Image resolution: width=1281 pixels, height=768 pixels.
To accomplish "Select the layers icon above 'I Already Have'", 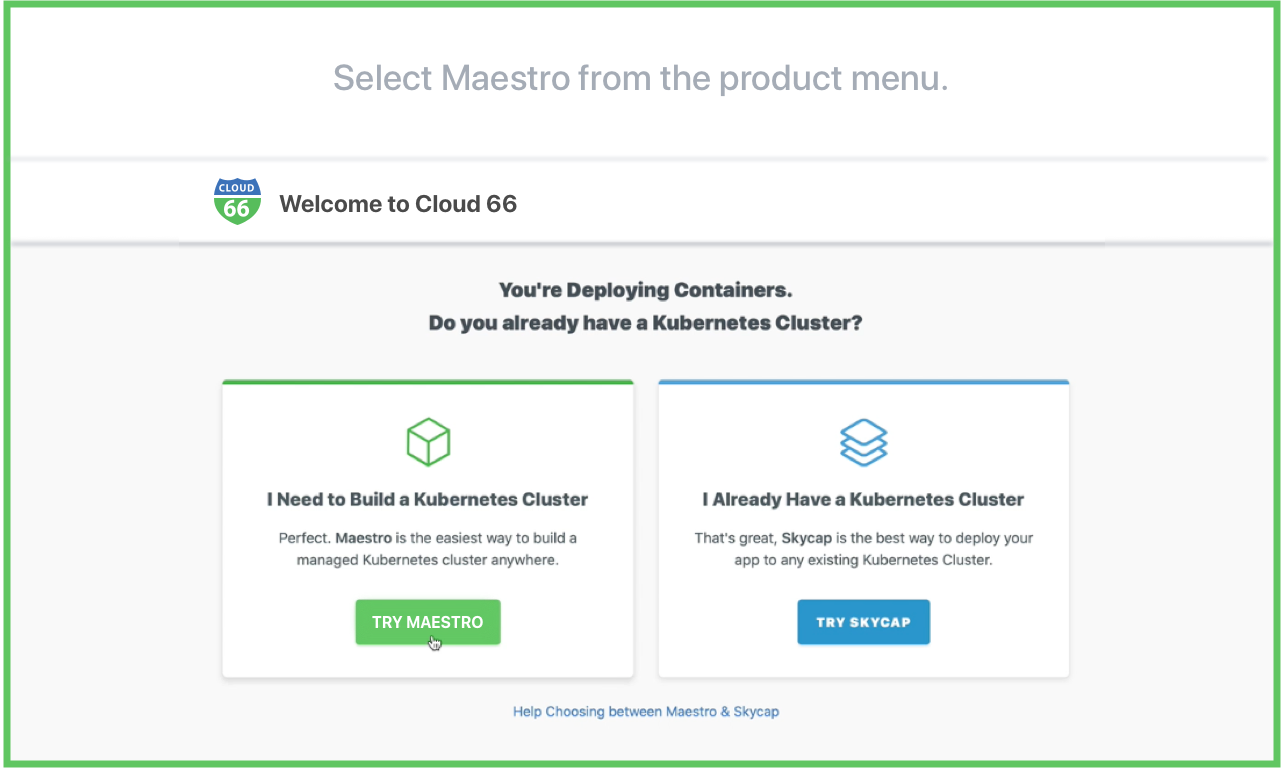I will click(x=863, y=441).
